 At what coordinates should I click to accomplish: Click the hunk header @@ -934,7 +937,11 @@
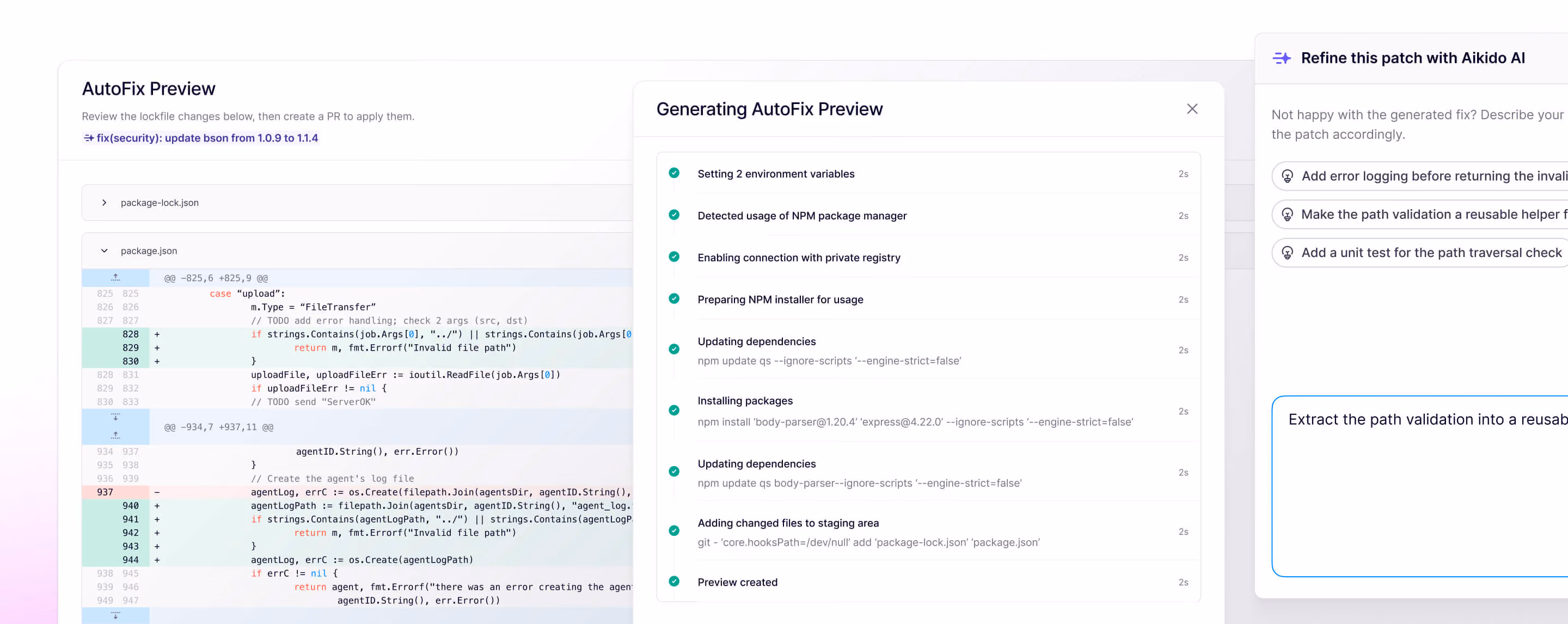click(218, 427)
